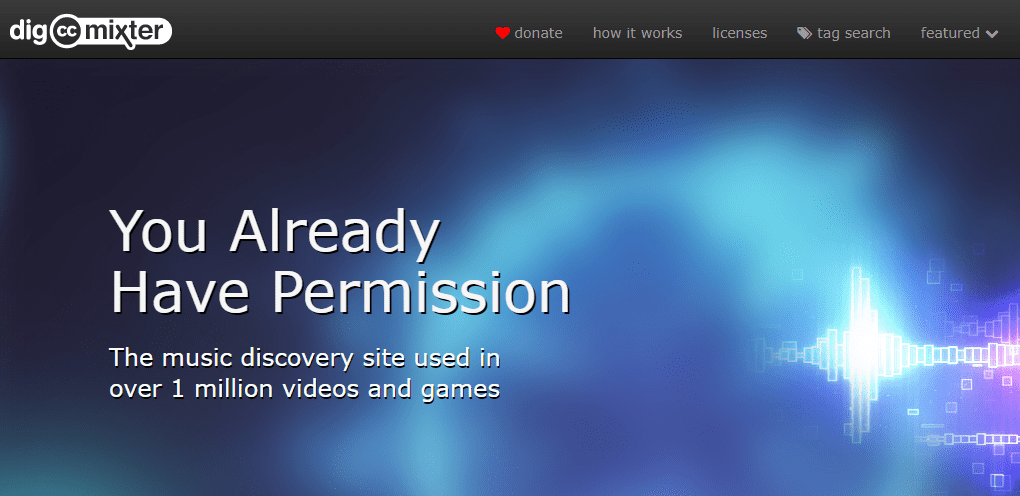Click the dig ccMixter logo
Image resolution: width=1020 pixels, height=496 pixels.
coord(90,33)
